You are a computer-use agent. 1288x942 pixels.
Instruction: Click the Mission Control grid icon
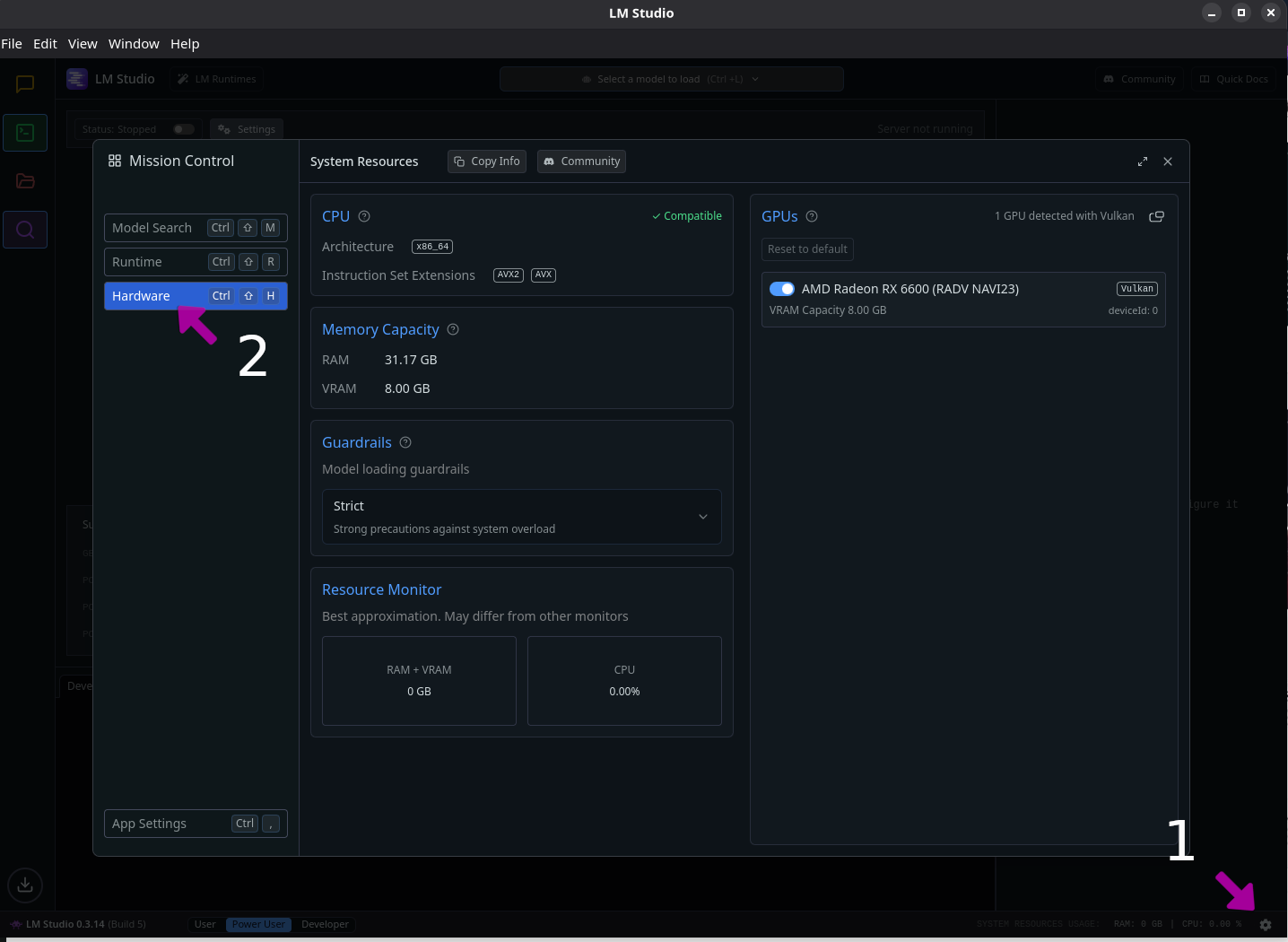(x=115, y=161)
